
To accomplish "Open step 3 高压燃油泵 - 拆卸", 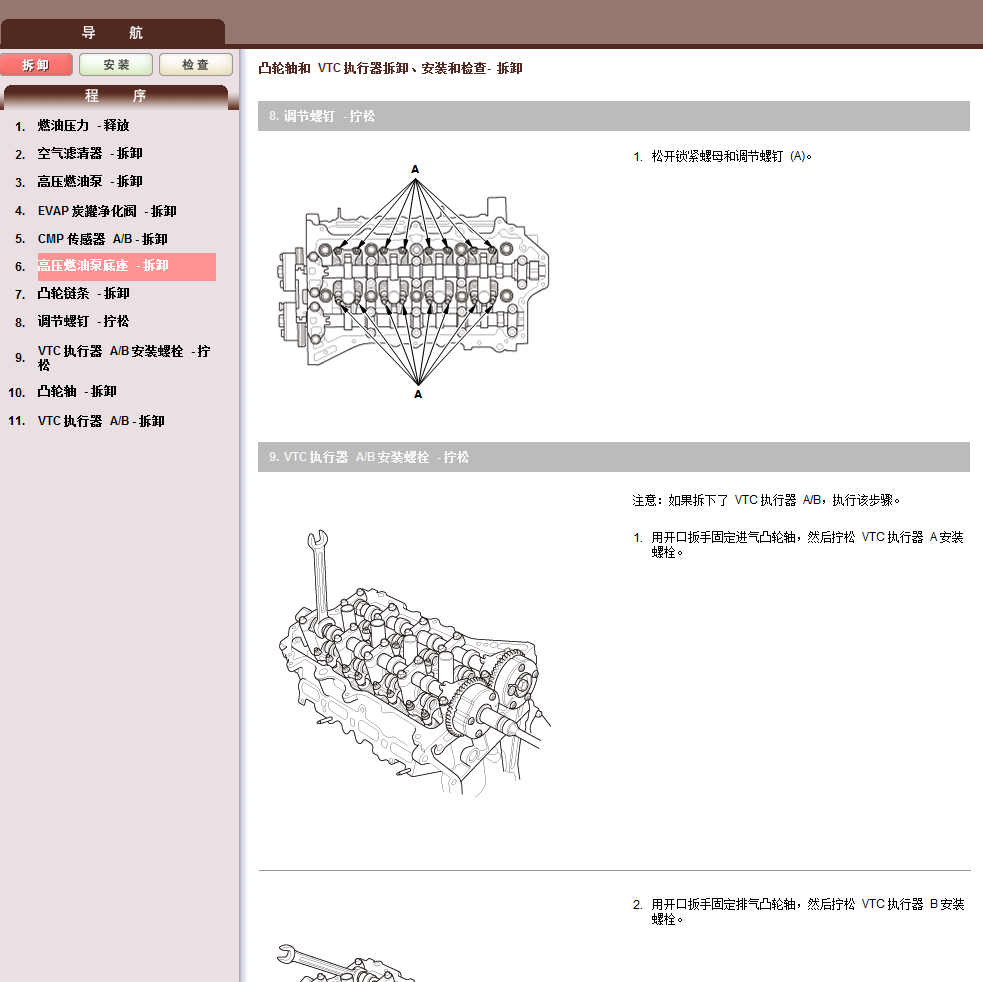I will 90,182.
